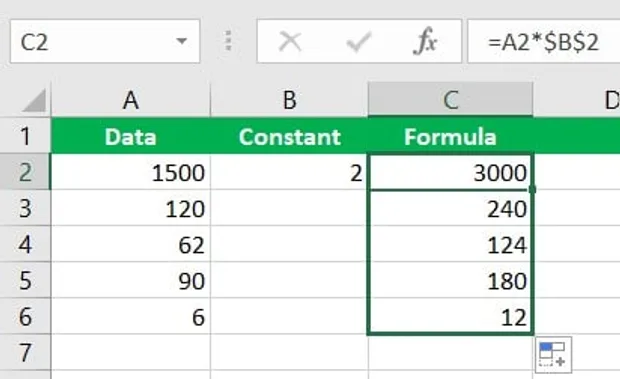Screen dimensions: 620x379
Task: Select column B header
Action: [x=289, y=100]
